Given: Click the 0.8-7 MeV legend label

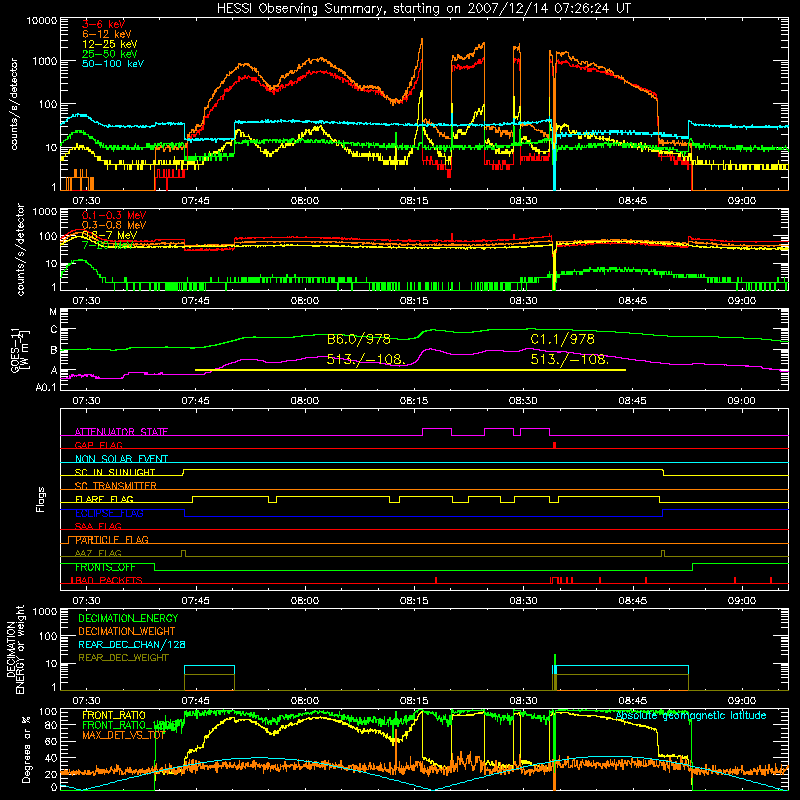Looking at the screenshot, I should pos(109,235).
